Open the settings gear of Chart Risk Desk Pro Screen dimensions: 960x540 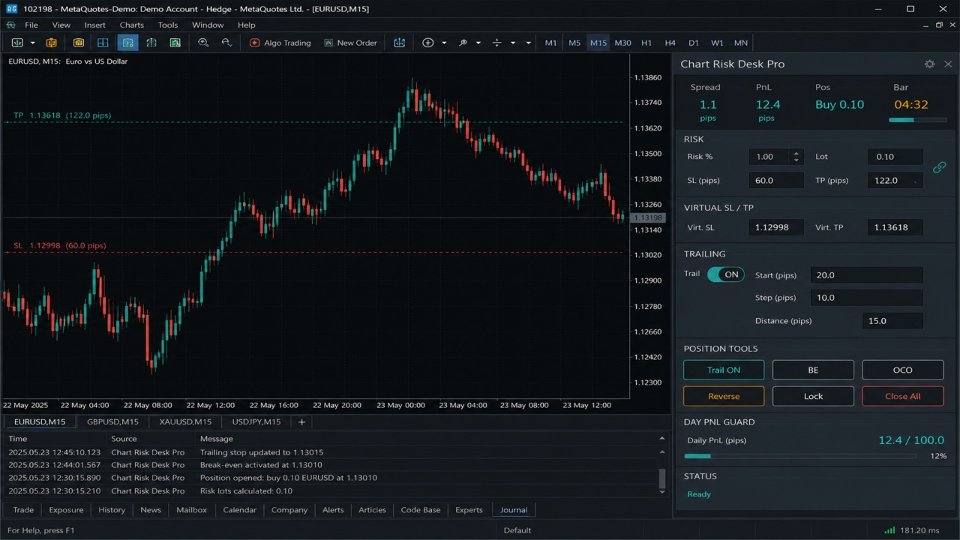(929, 64)
